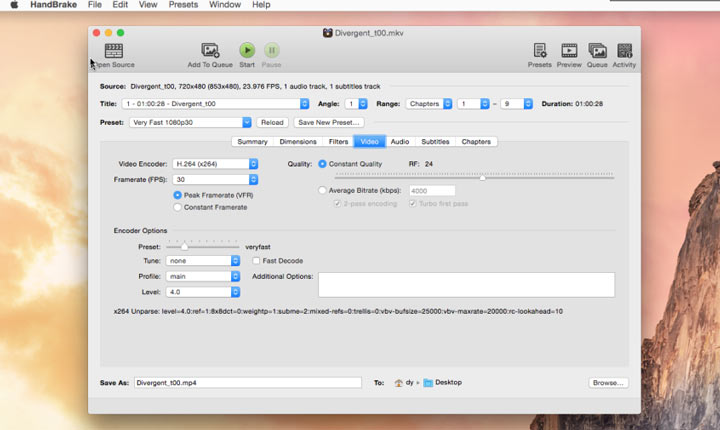Select Constant Quality radio button
Viewport: 720px width, 430px height.
pyautogui.click(x=322, y=164)
